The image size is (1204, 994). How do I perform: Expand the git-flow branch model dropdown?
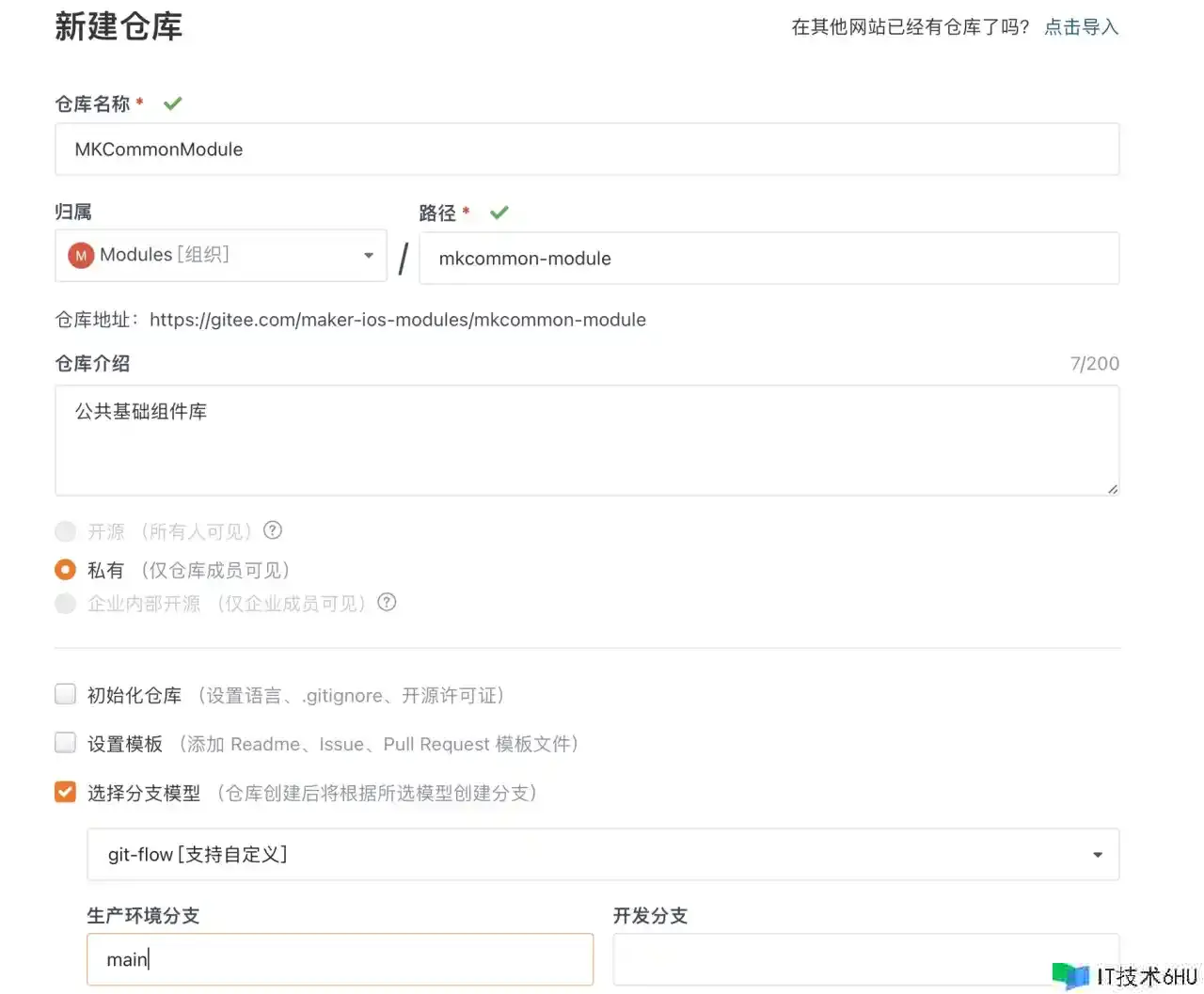click(x=602, y=854)
